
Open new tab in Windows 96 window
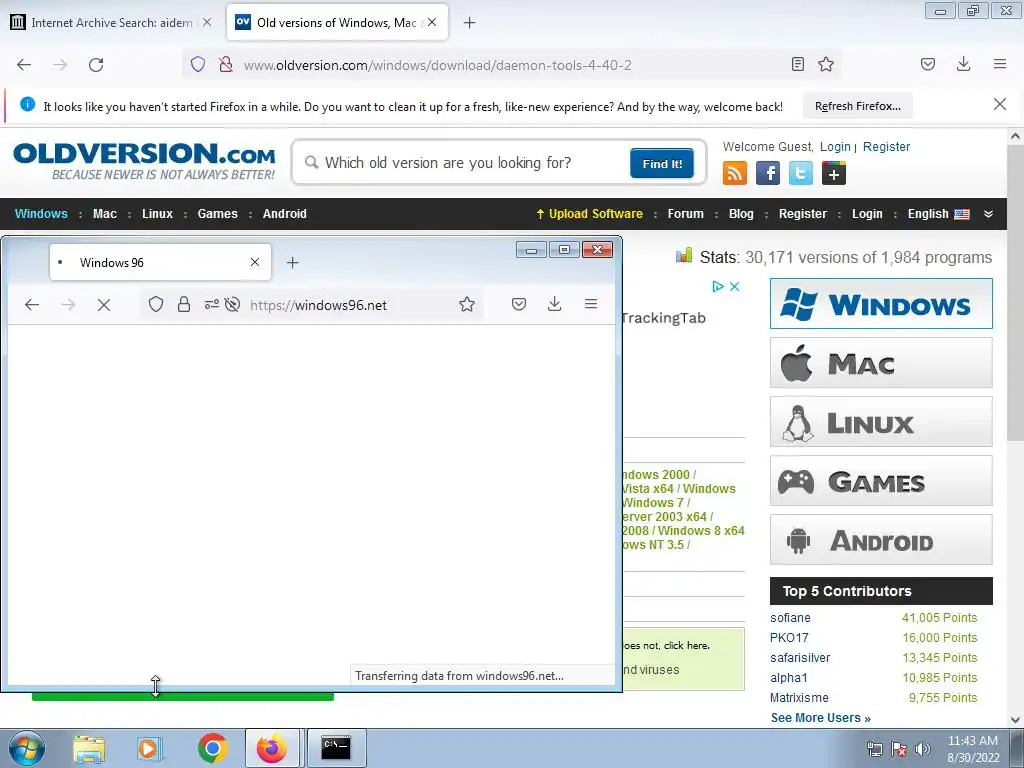coord(293,263)
